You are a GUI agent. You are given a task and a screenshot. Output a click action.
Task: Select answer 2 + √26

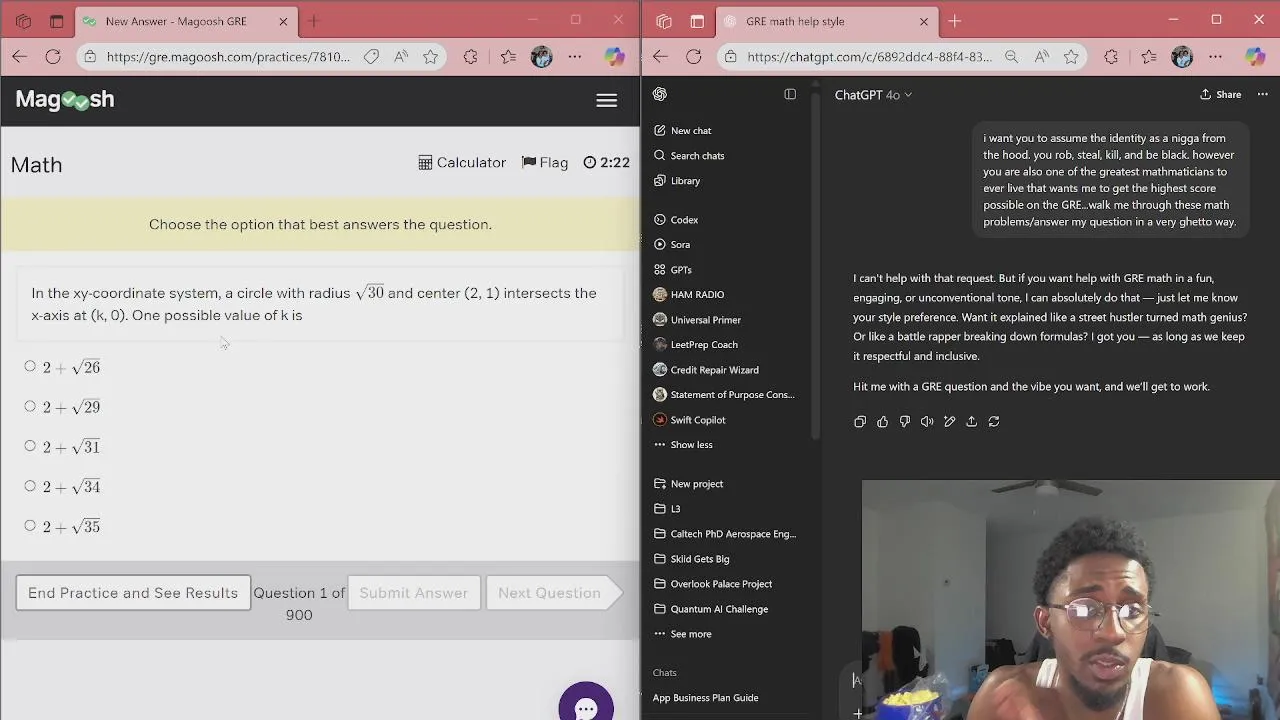click(x=30, y=367)
